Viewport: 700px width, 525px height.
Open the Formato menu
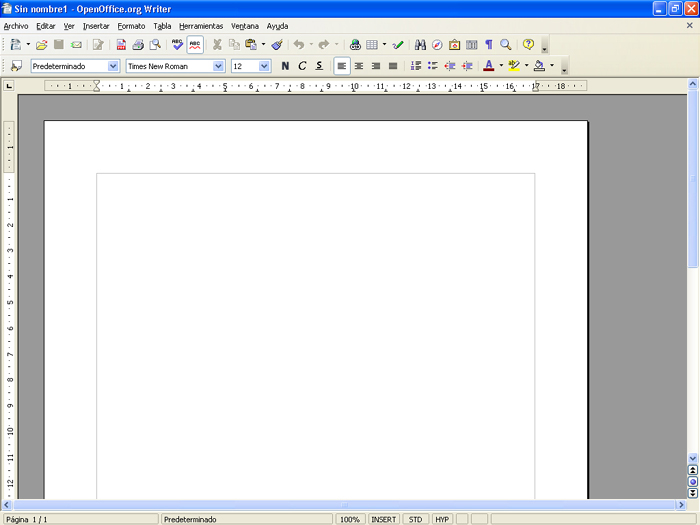(131, 26)
